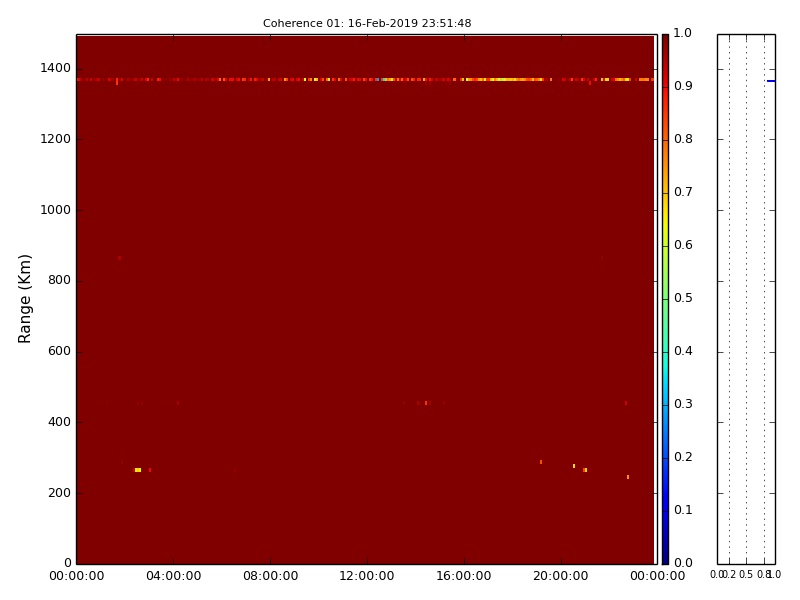Click the 200 range tick label
The width and height of the screenshot is (800, 600).
(x=59, y=493)
